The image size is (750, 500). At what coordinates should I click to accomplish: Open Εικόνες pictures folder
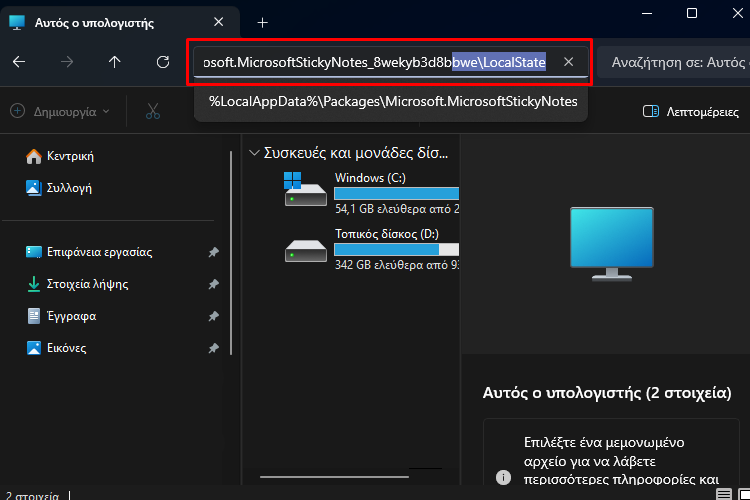[56, 348]
